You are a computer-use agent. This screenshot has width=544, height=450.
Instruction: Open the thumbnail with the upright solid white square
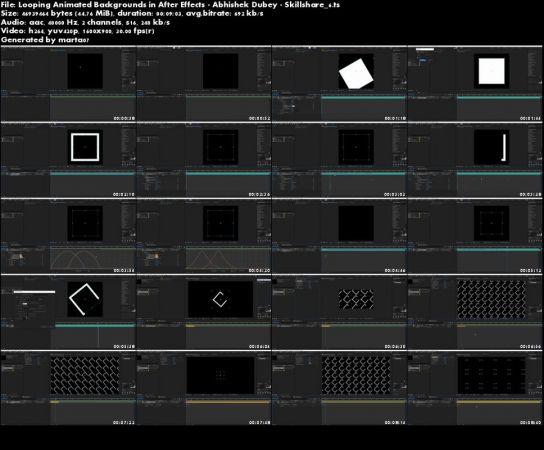475,84
